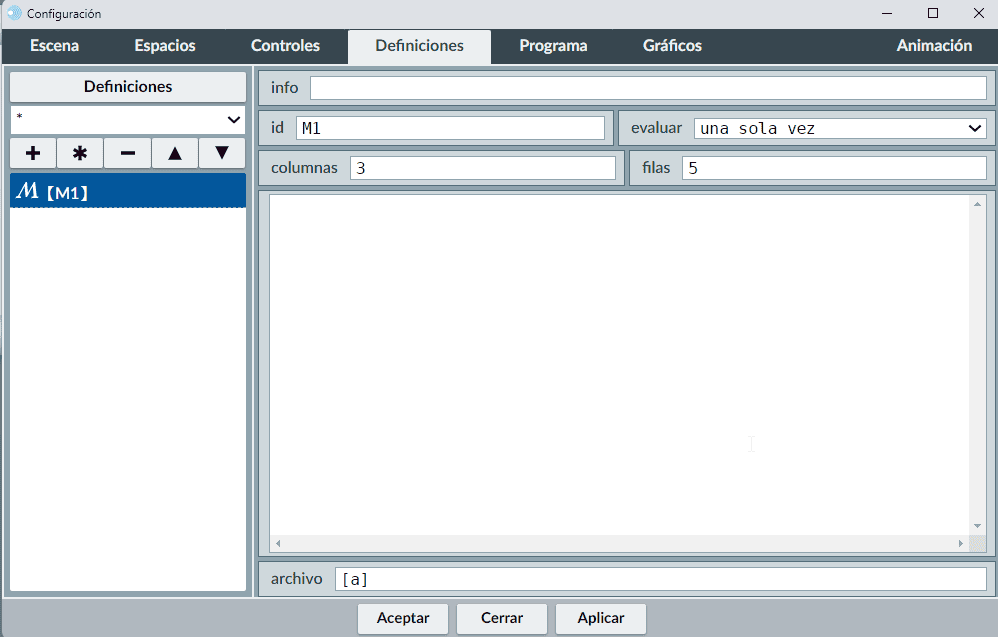Click the Cerrar button
The height and width of the screenshot is (637, 998).
[x=502, y=618]
